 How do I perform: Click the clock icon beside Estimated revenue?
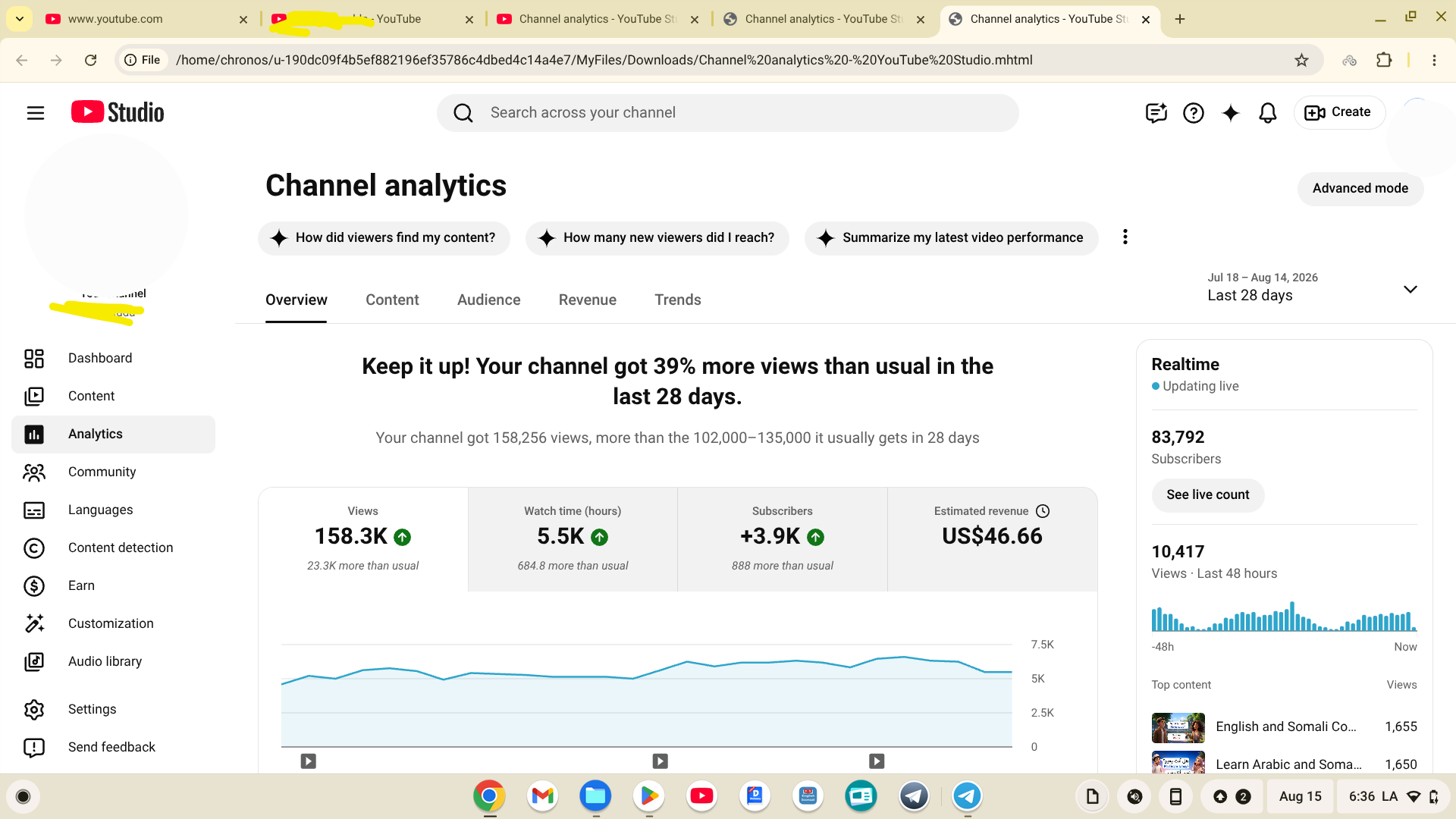click(x=1043, y=511)
